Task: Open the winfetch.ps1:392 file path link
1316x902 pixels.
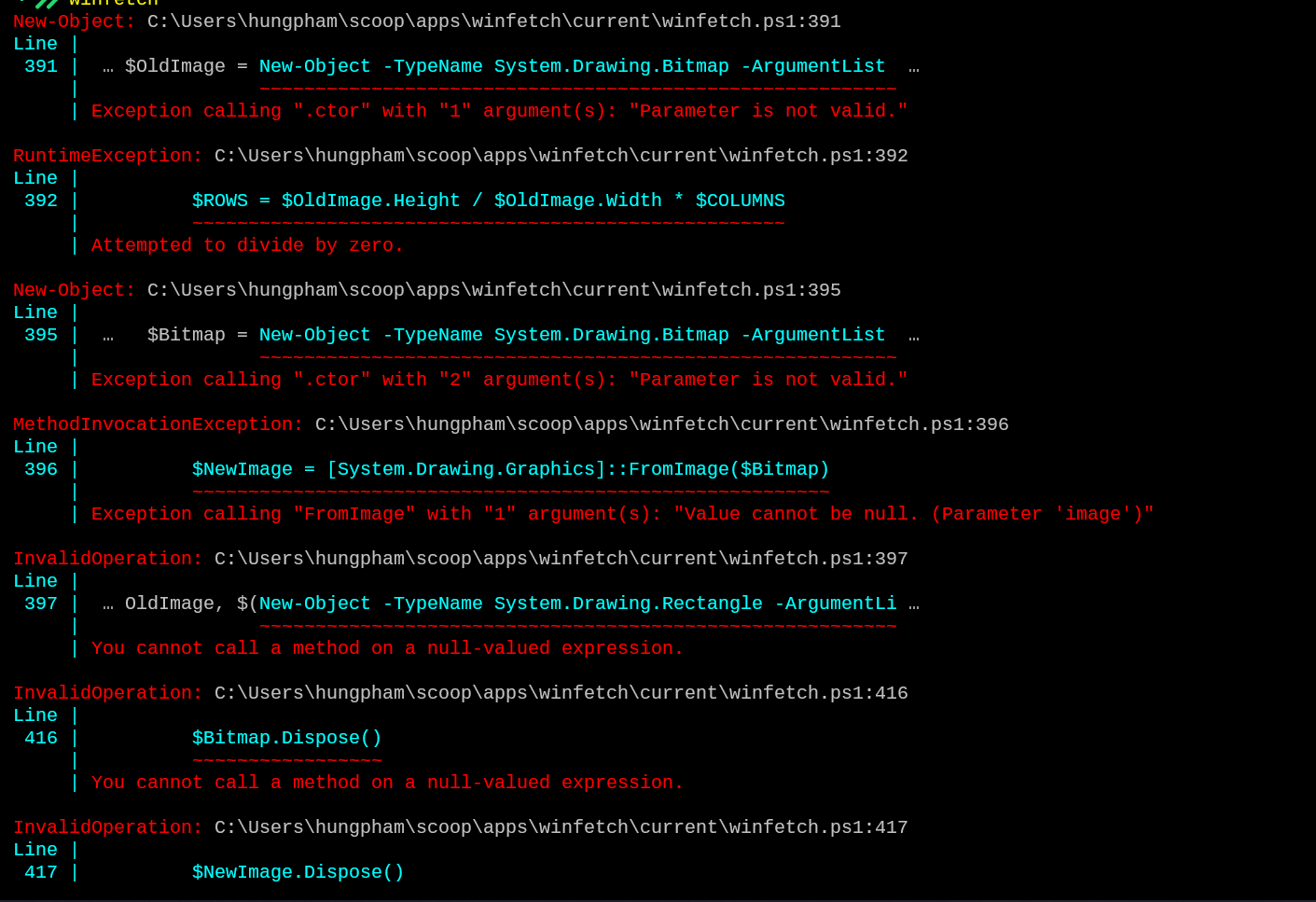Action: (560, 156)
